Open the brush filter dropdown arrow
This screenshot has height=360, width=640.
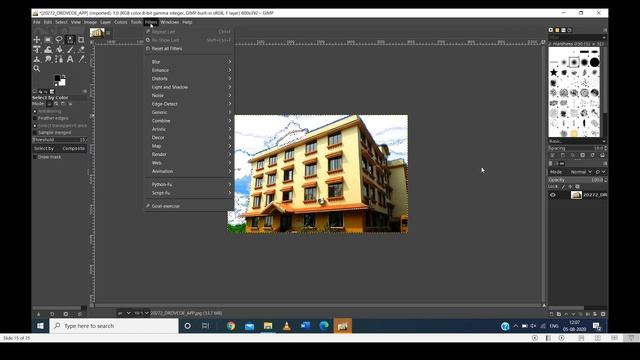604,37
